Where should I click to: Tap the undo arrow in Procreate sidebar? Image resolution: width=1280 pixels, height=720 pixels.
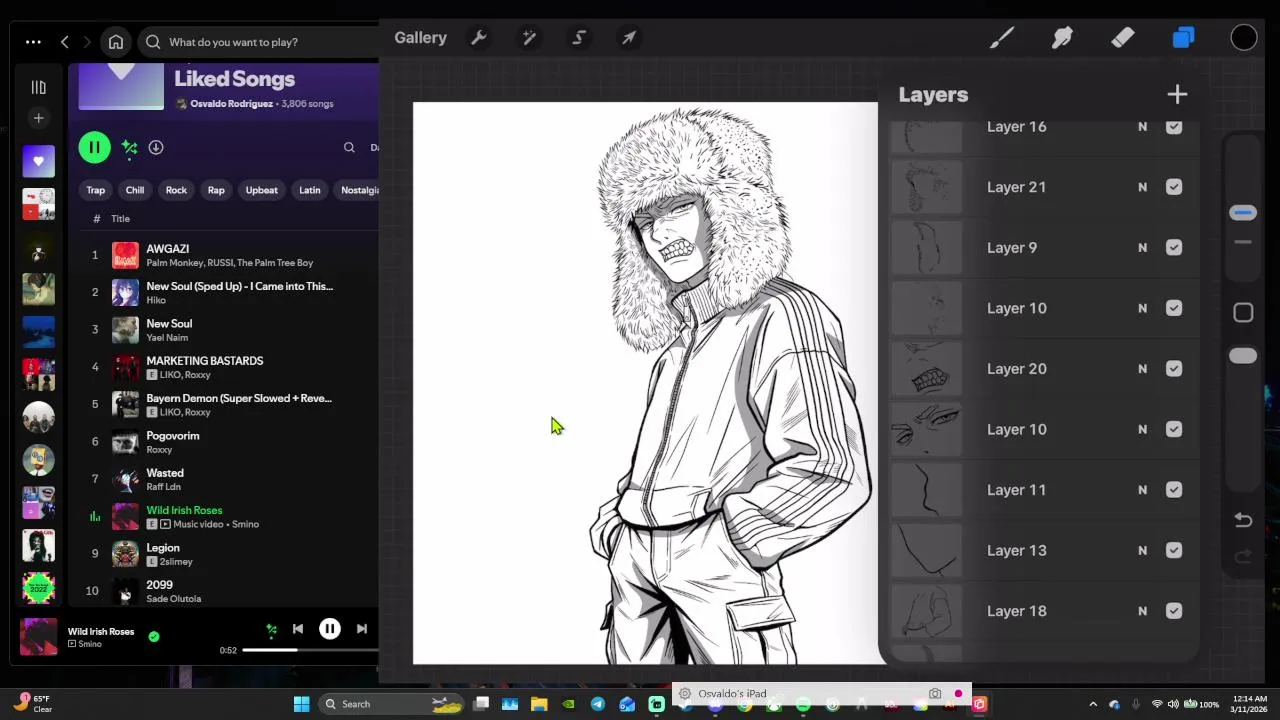[1243, 520]
